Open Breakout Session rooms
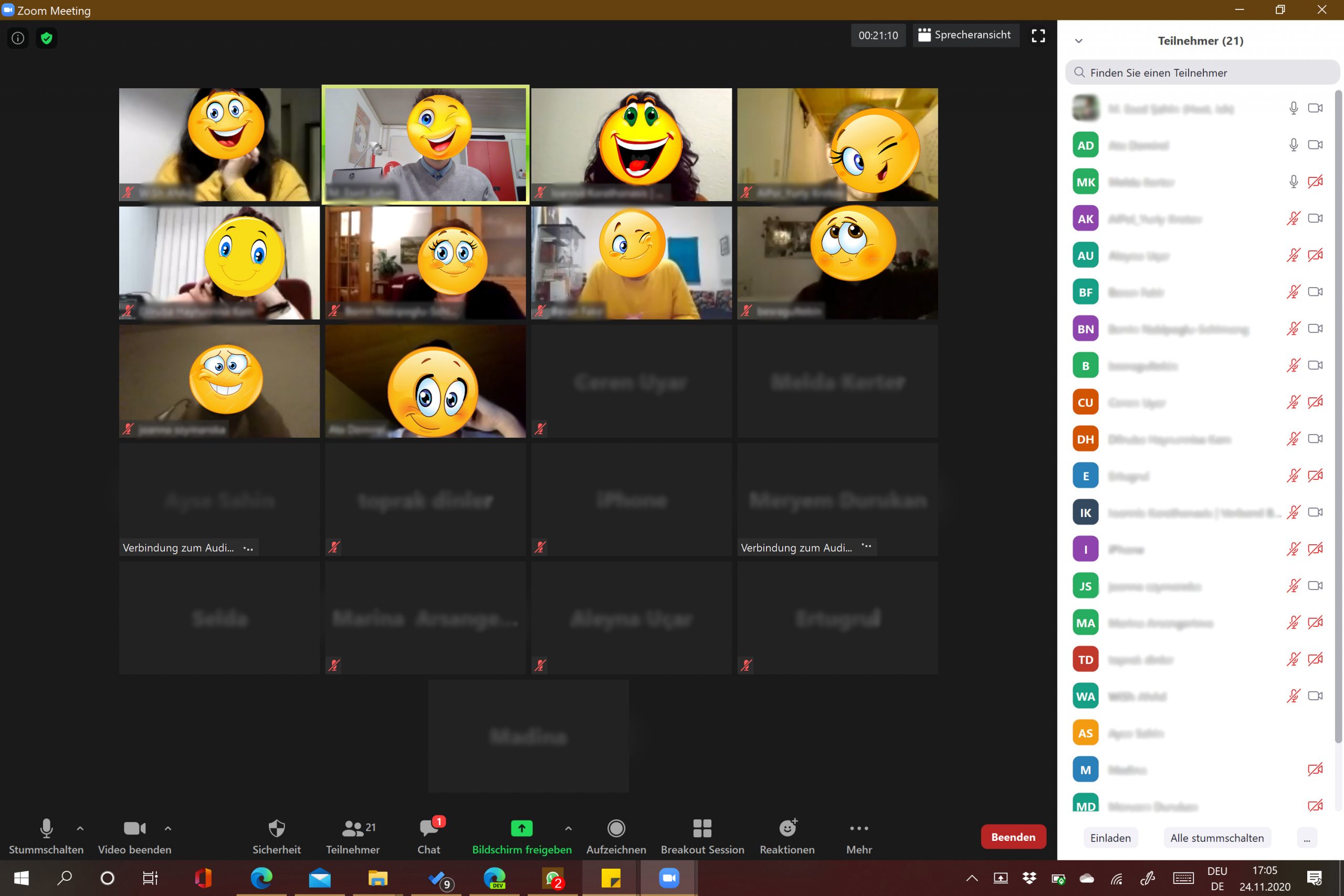The width and height of the screenshot is (1344, 896). [x=702, y=836]
